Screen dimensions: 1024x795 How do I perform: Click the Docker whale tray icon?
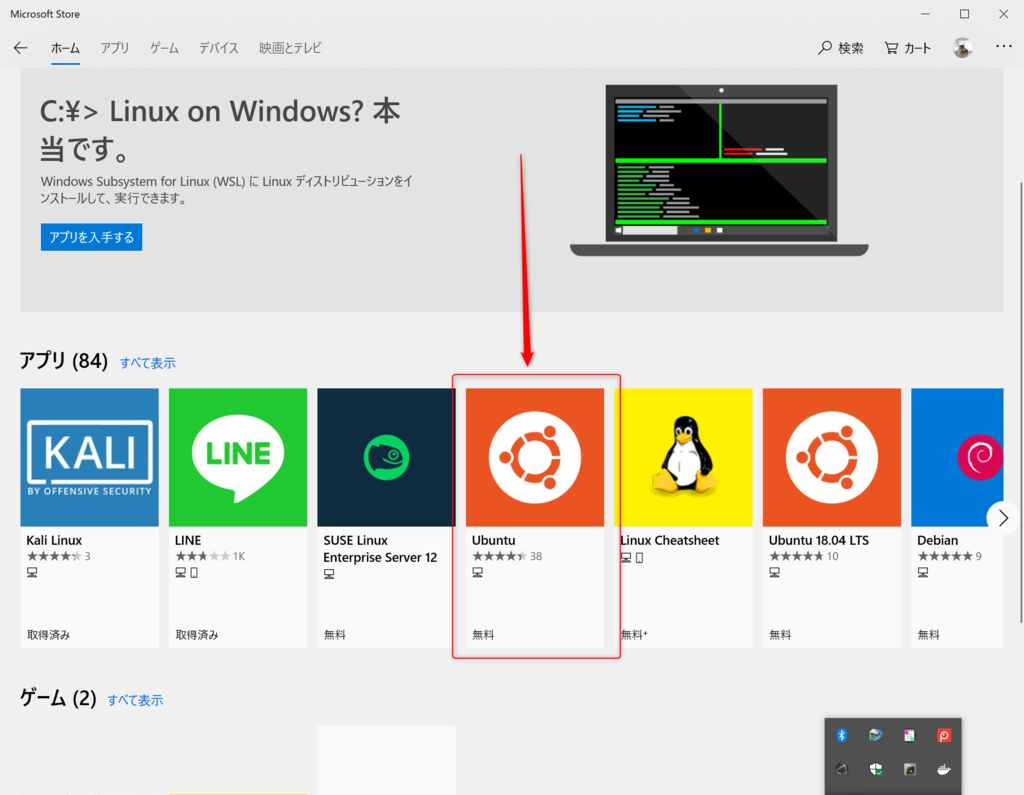click(944, 770)
